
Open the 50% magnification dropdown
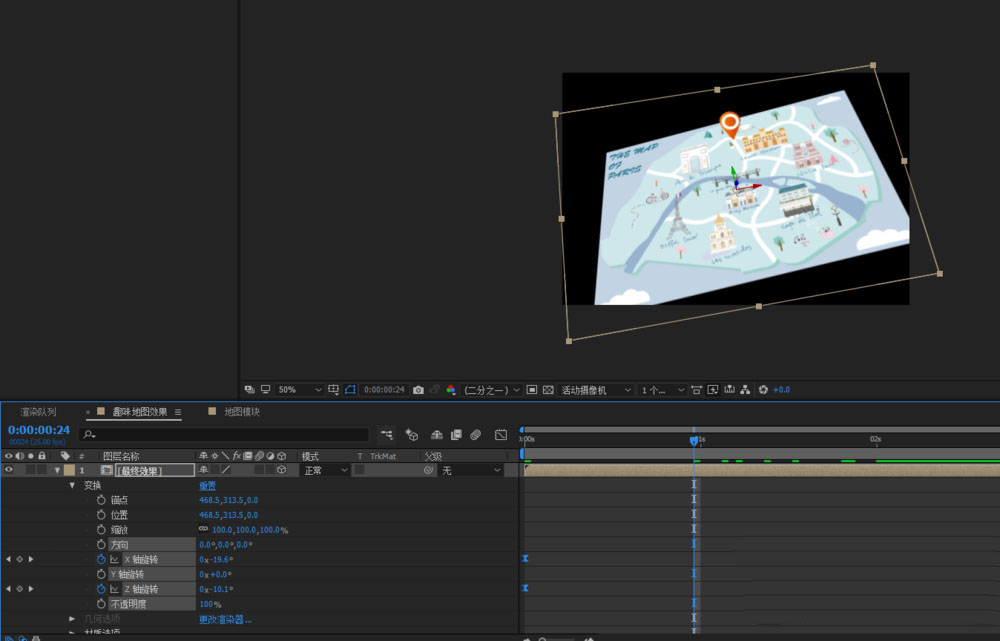(299, 390)
